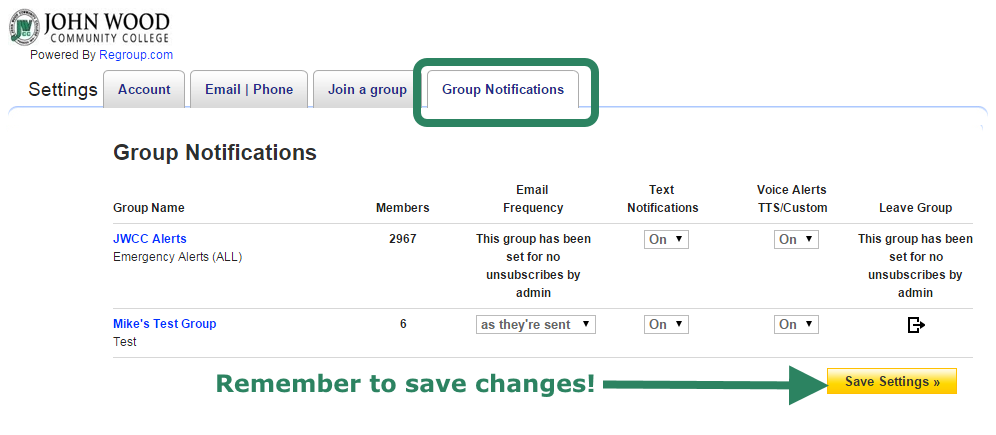This screenshot has width=996, height=435.
Task: Switch to the Account tab
Action: point(144,90)
